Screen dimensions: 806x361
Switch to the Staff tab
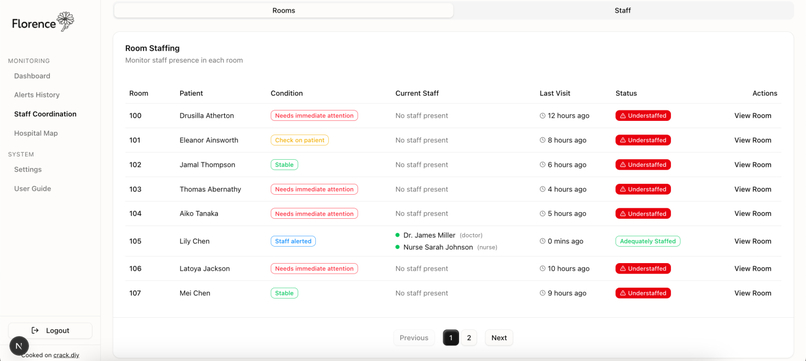point(622,10)
